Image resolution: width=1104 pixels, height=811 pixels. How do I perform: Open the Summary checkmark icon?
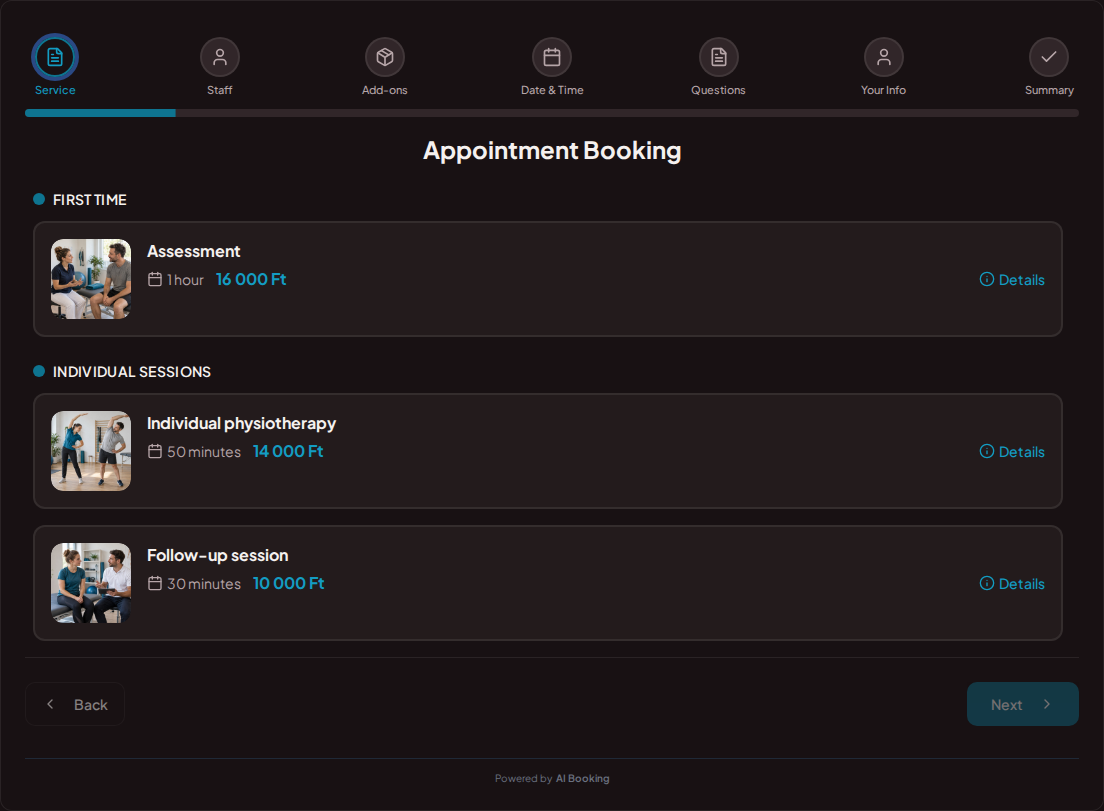coord(1049,57)
